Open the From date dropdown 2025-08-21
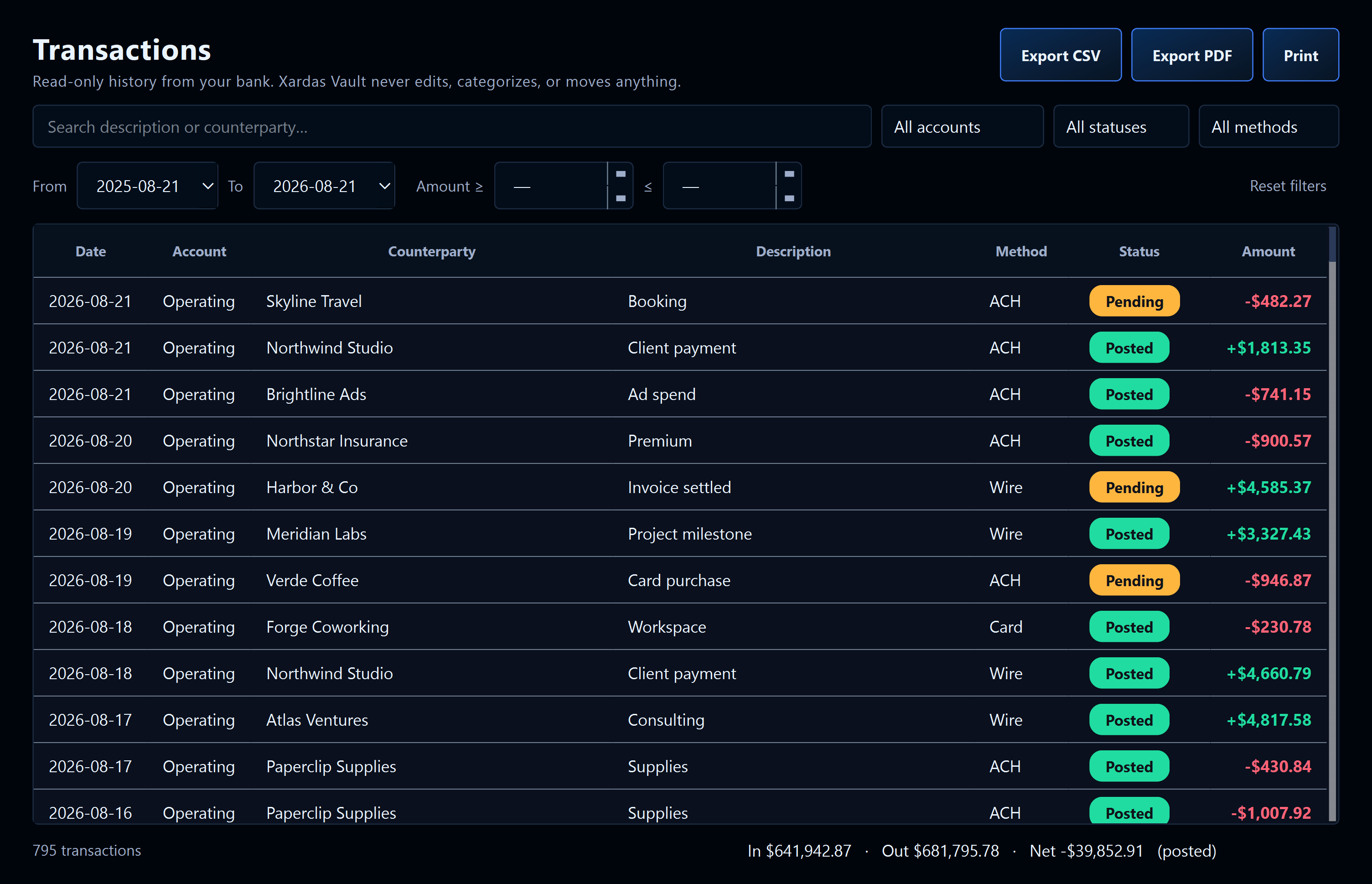Viewport: 1372px width, 884px height. tap(147, 186)
